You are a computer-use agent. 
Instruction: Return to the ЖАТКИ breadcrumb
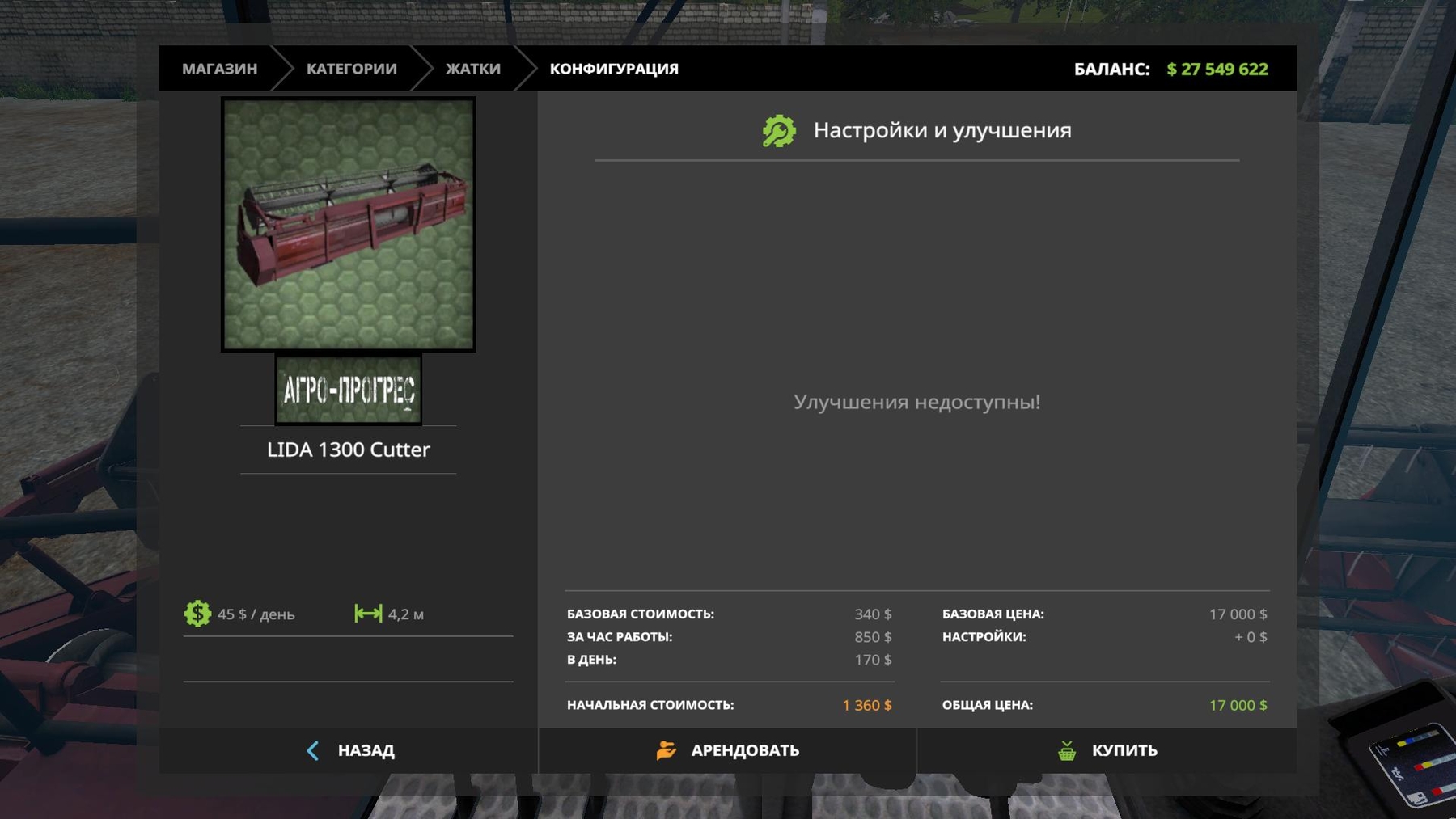(x=473, y=69)
